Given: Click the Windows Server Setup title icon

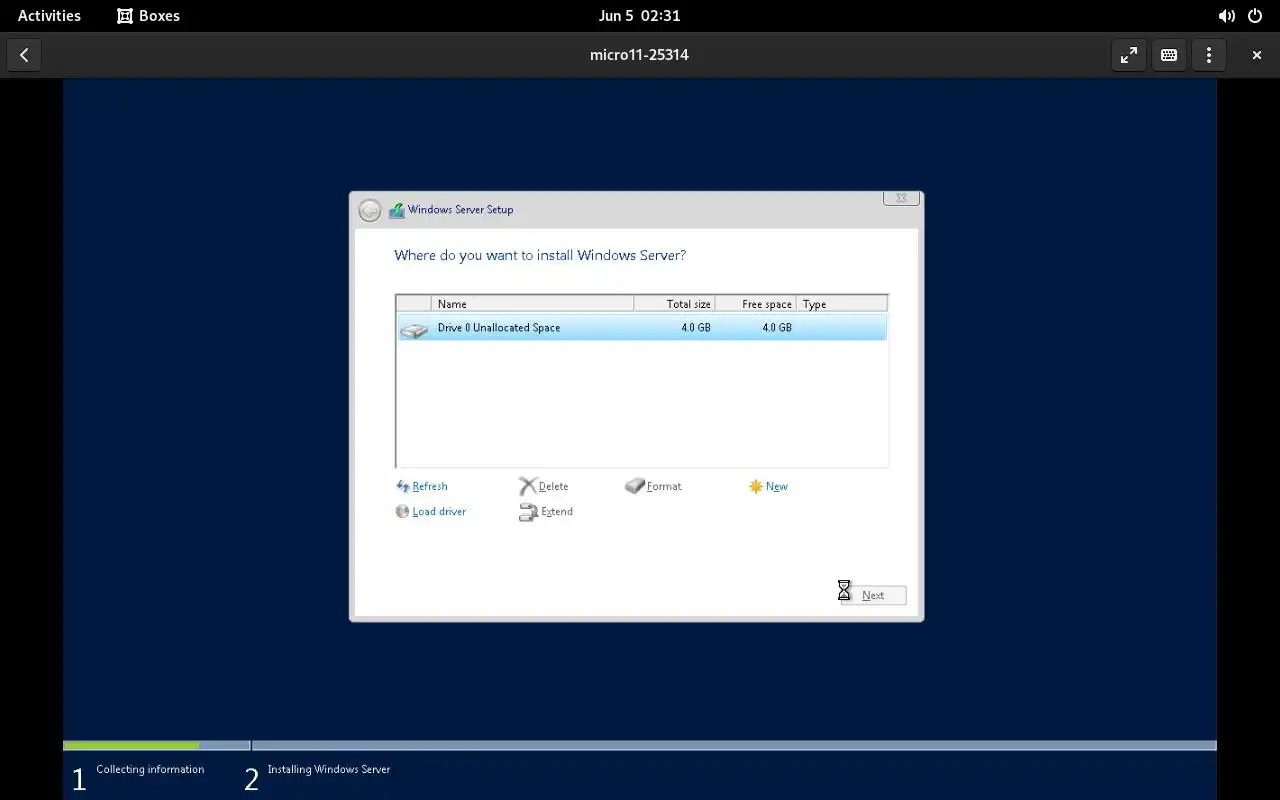Looking at the screenshot, I should [x=397, y=210].
